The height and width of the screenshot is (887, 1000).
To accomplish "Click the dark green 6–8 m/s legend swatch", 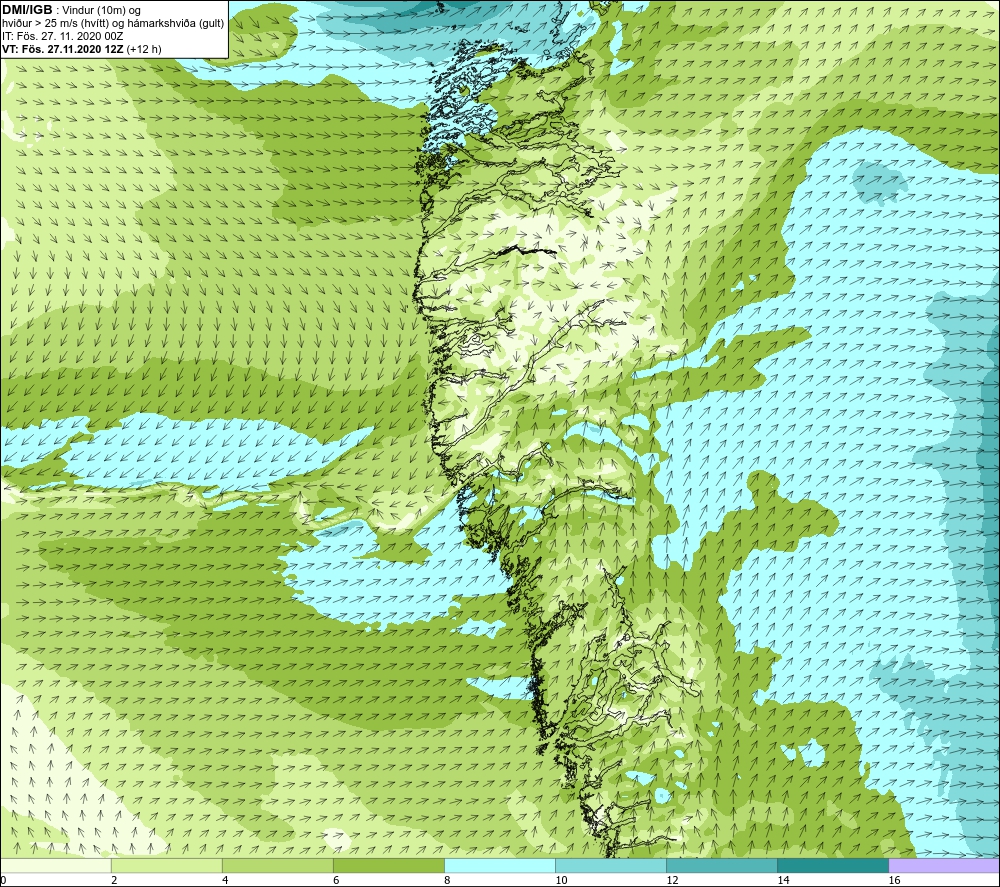I will [388, 866].
